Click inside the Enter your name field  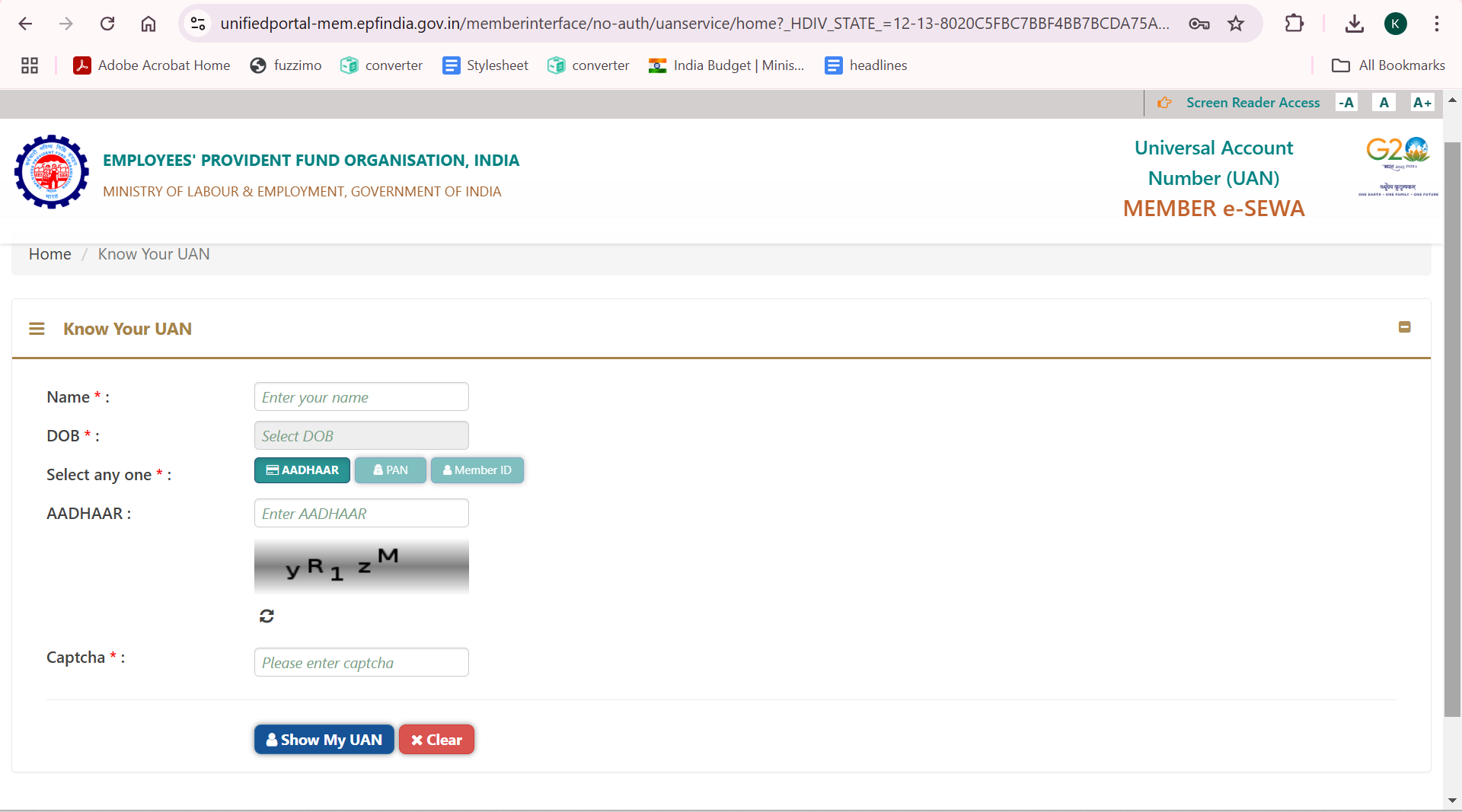pos(361,396)
